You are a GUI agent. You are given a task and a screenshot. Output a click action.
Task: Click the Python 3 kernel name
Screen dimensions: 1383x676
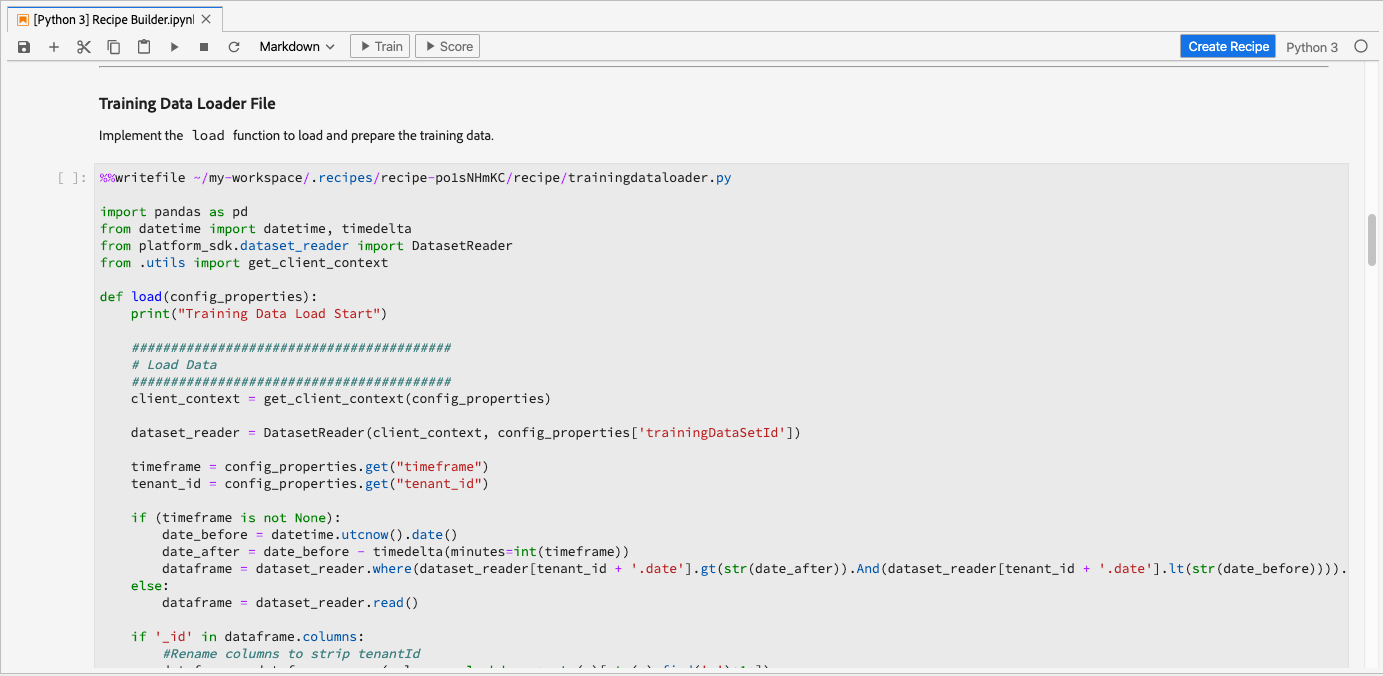click(x=1312, y=47)
